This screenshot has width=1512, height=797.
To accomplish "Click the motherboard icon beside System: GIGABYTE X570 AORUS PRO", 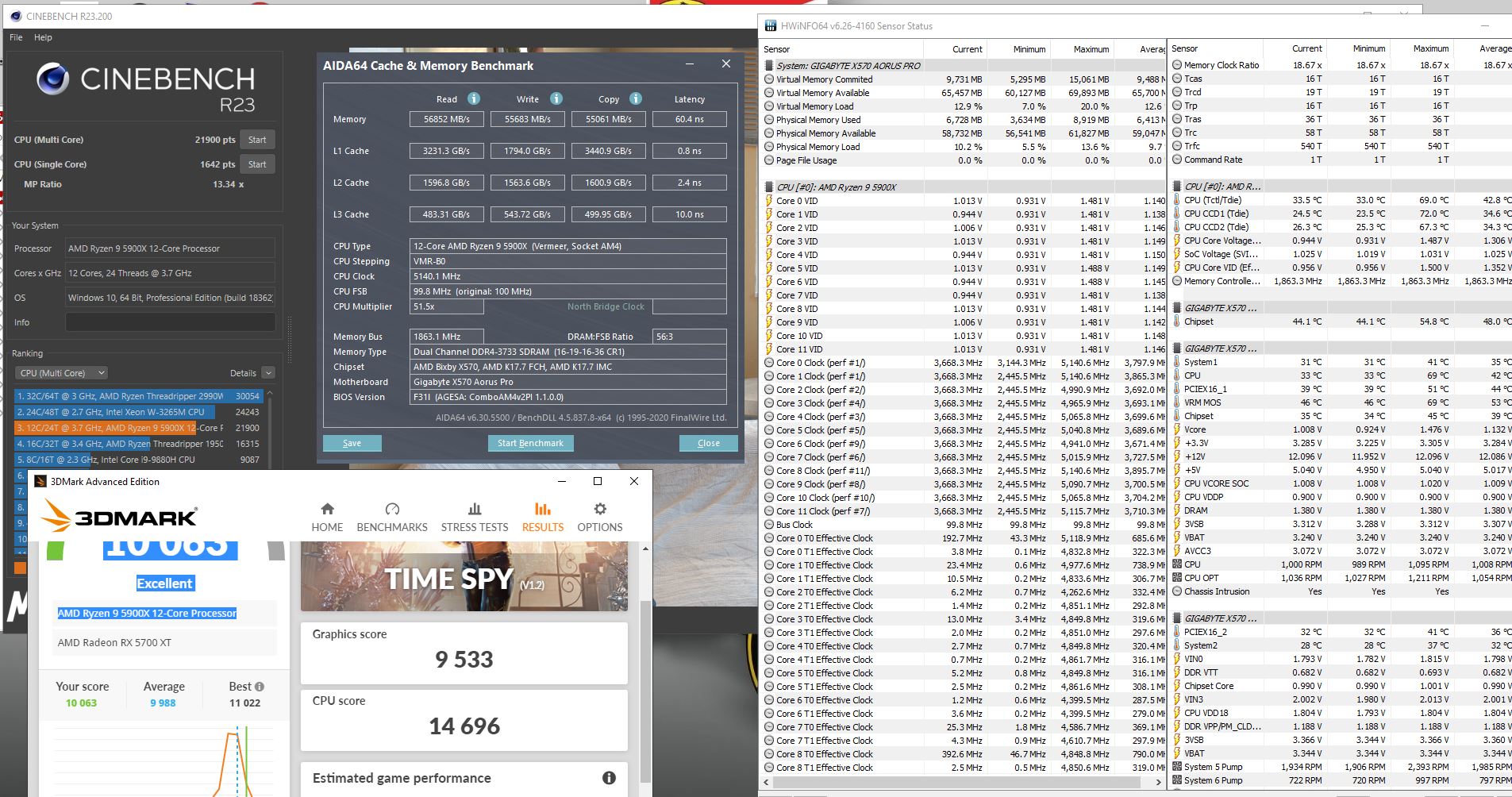I will click(769, 66).
